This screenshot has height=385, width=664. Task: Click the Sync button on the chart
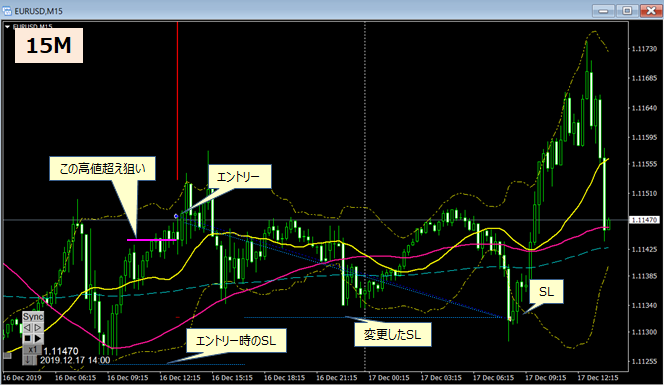click(33, 317)
